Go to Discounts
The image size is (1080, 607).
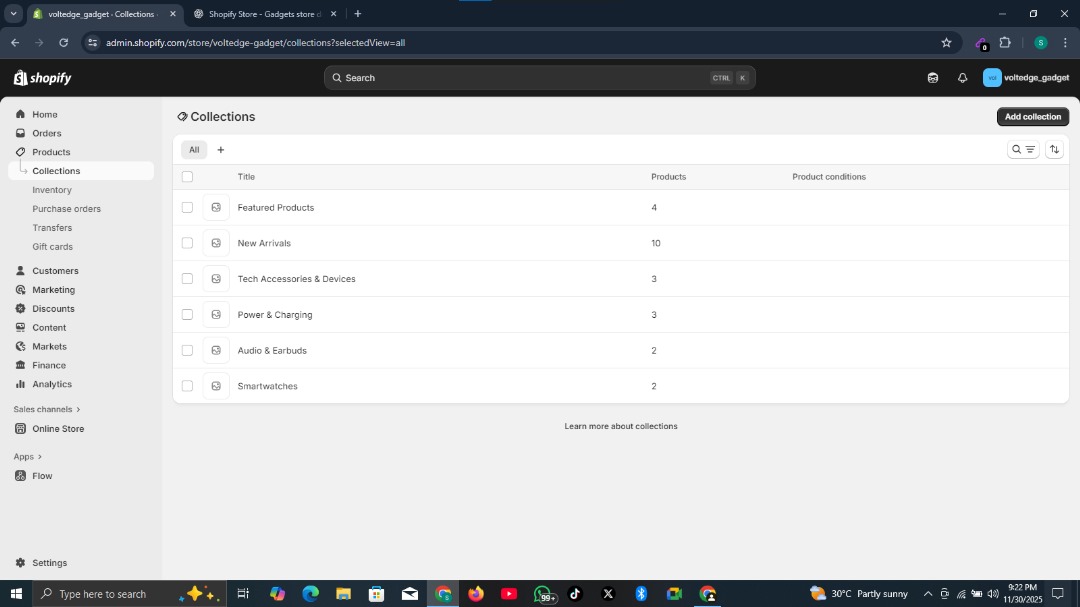pos(53,308)
